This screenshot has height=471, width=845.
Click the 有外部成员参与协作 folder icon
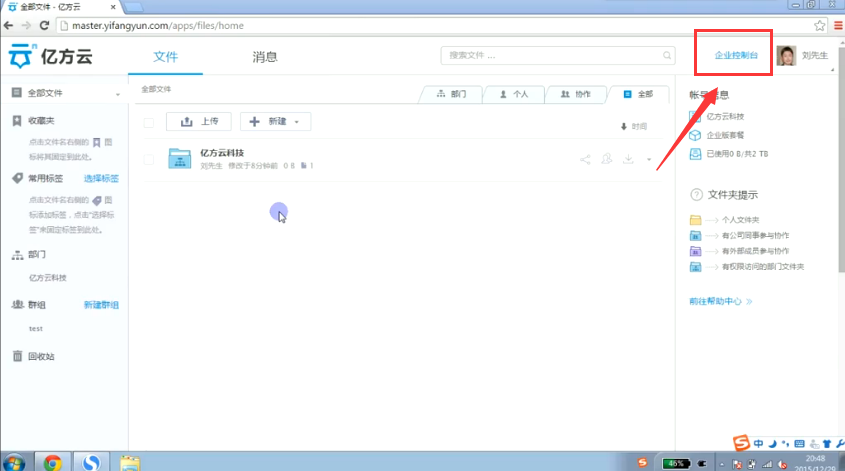696,251
